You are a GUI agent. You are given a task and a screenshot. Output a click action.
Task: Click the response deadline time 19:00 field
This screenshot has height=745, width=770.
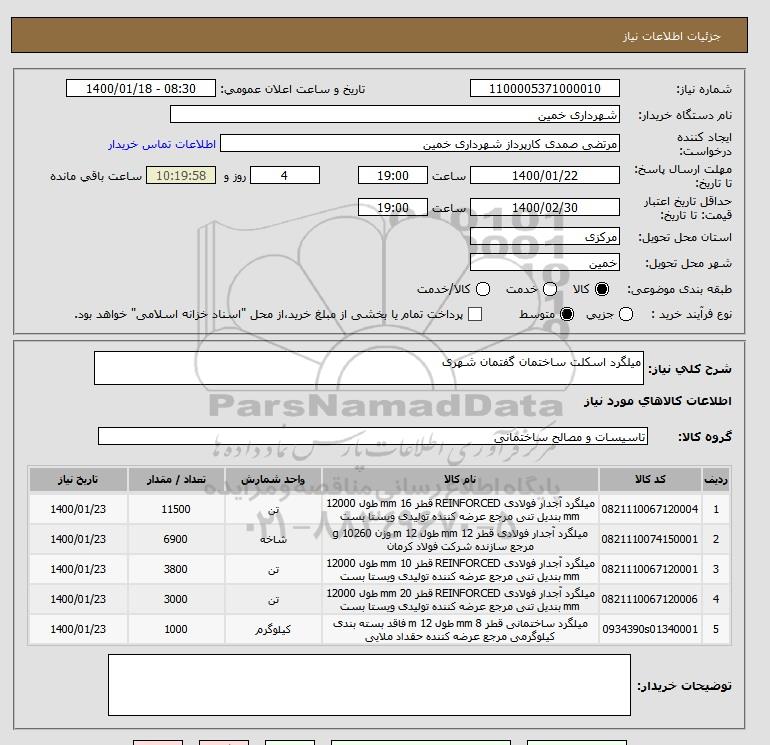(x=393, y=175)
